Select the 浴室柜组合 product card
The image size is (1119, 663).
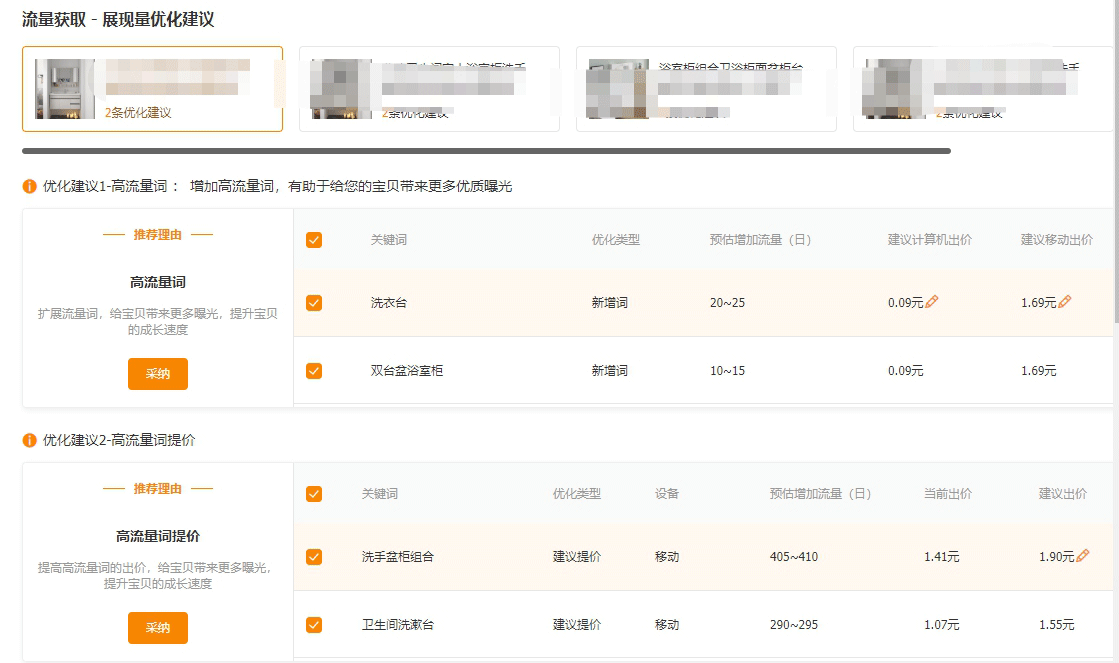706,89
